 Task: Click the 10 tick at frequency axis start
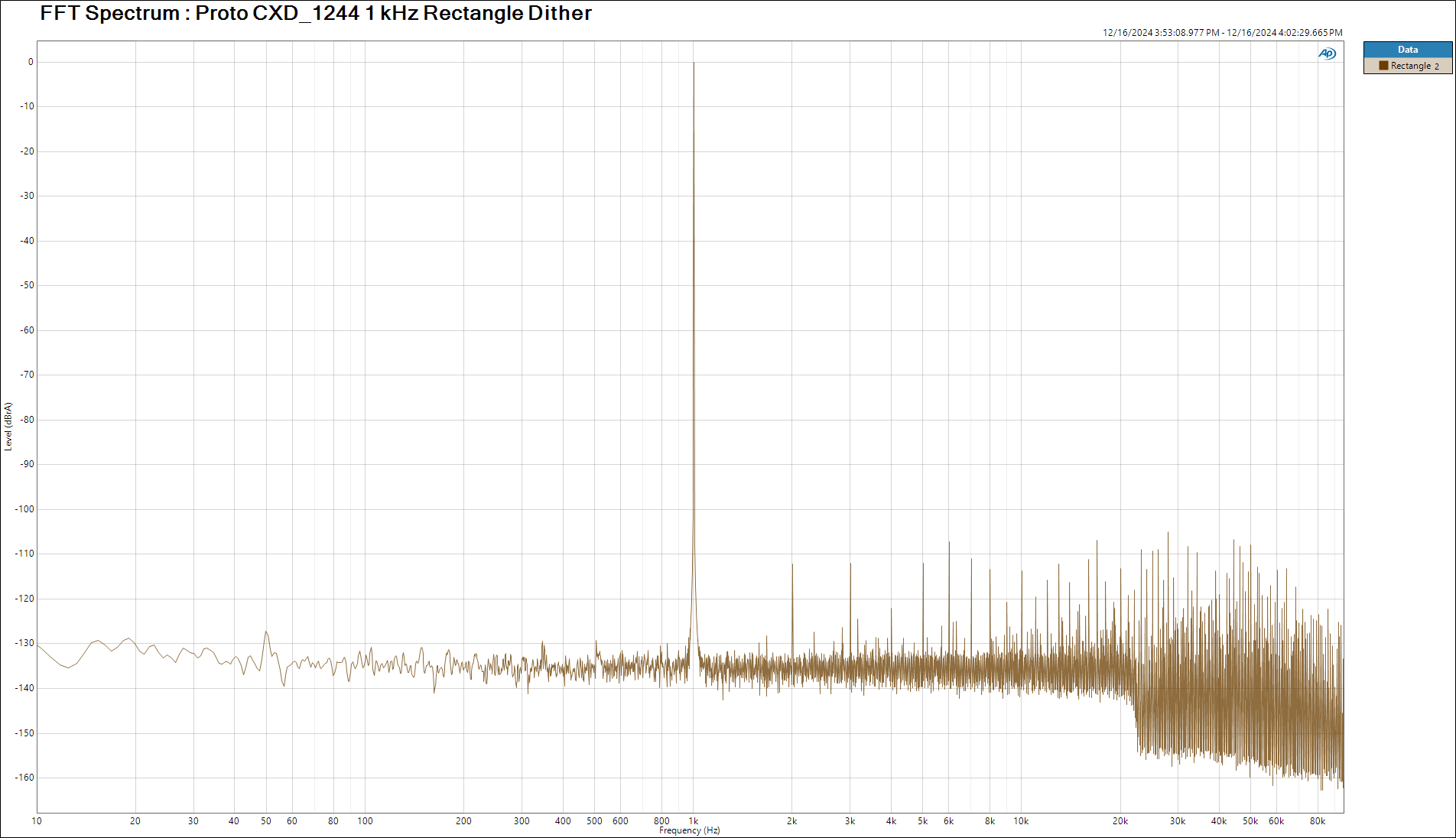click(37, 821)
